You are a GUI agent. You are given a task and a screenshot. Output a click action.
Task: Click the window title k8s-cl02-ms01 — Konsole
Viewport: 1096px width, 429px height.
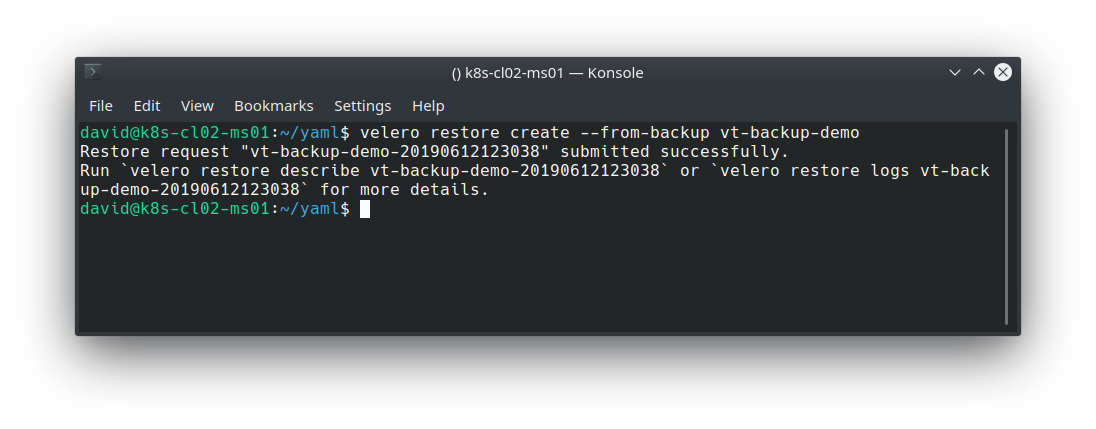tap(547, 73)
